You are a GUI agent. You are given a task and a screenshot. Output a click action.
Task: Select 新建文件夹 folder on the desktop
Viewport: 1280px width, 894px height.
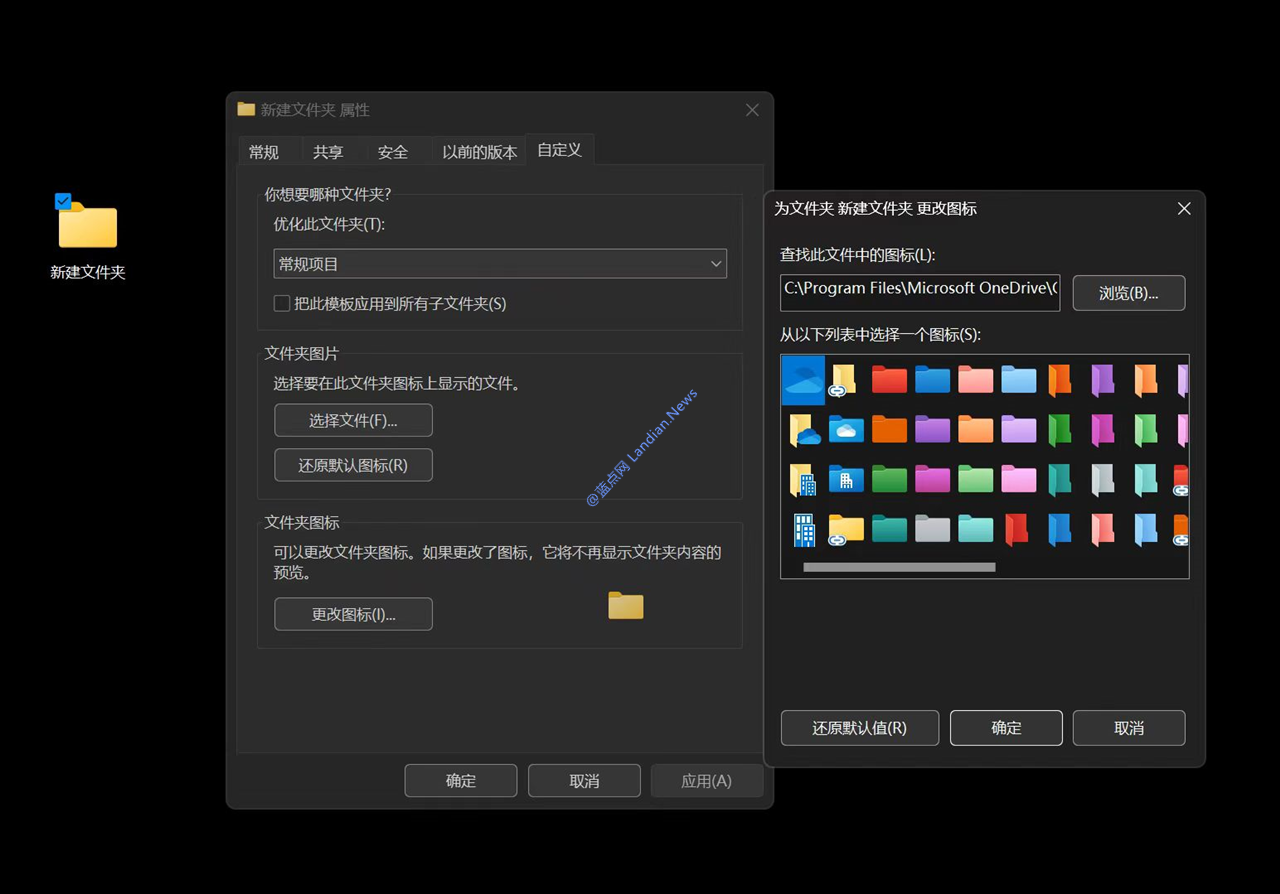88,238
